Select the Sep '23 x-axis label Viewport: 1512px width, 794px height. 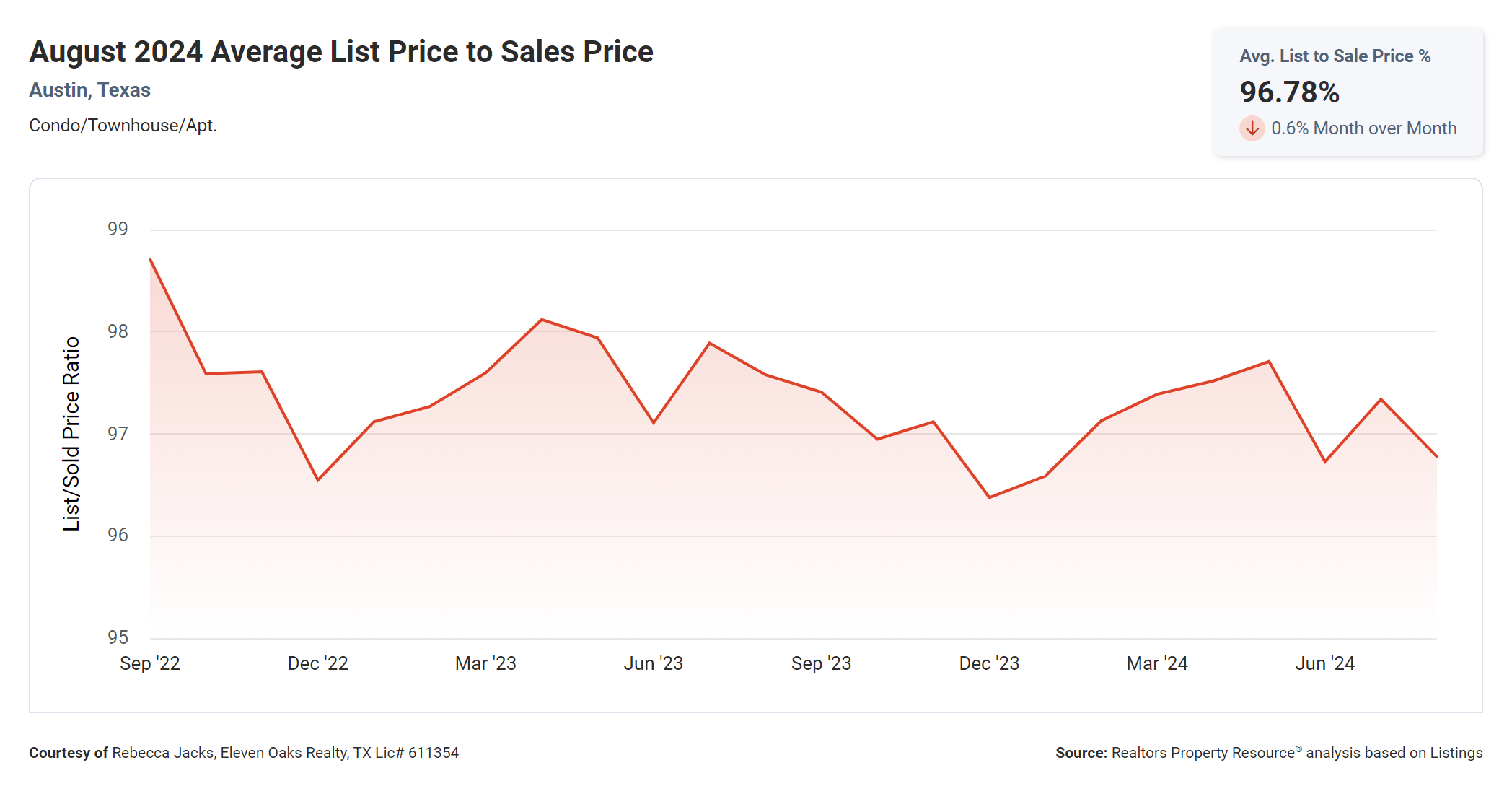[x=821, y=663]
